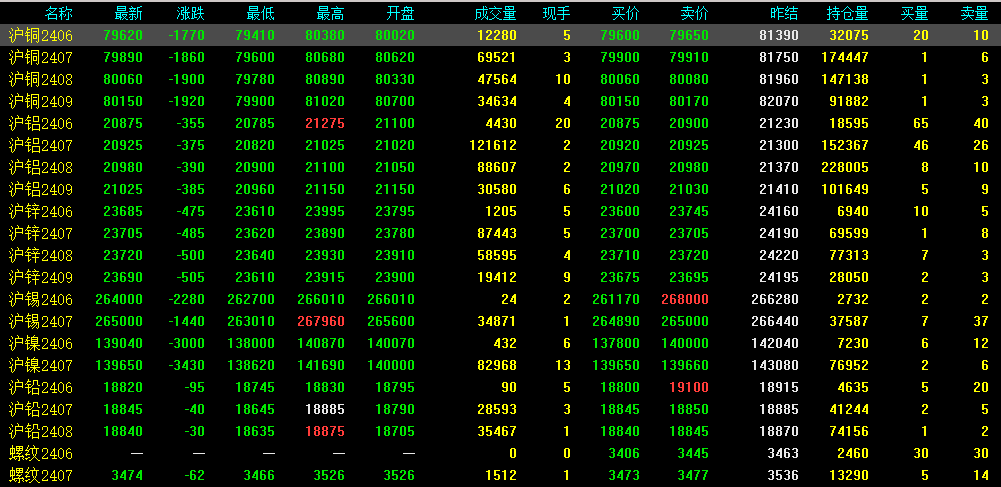Sort by the 最新 column header
This screenshot has height=487, width=1001.
128,13
